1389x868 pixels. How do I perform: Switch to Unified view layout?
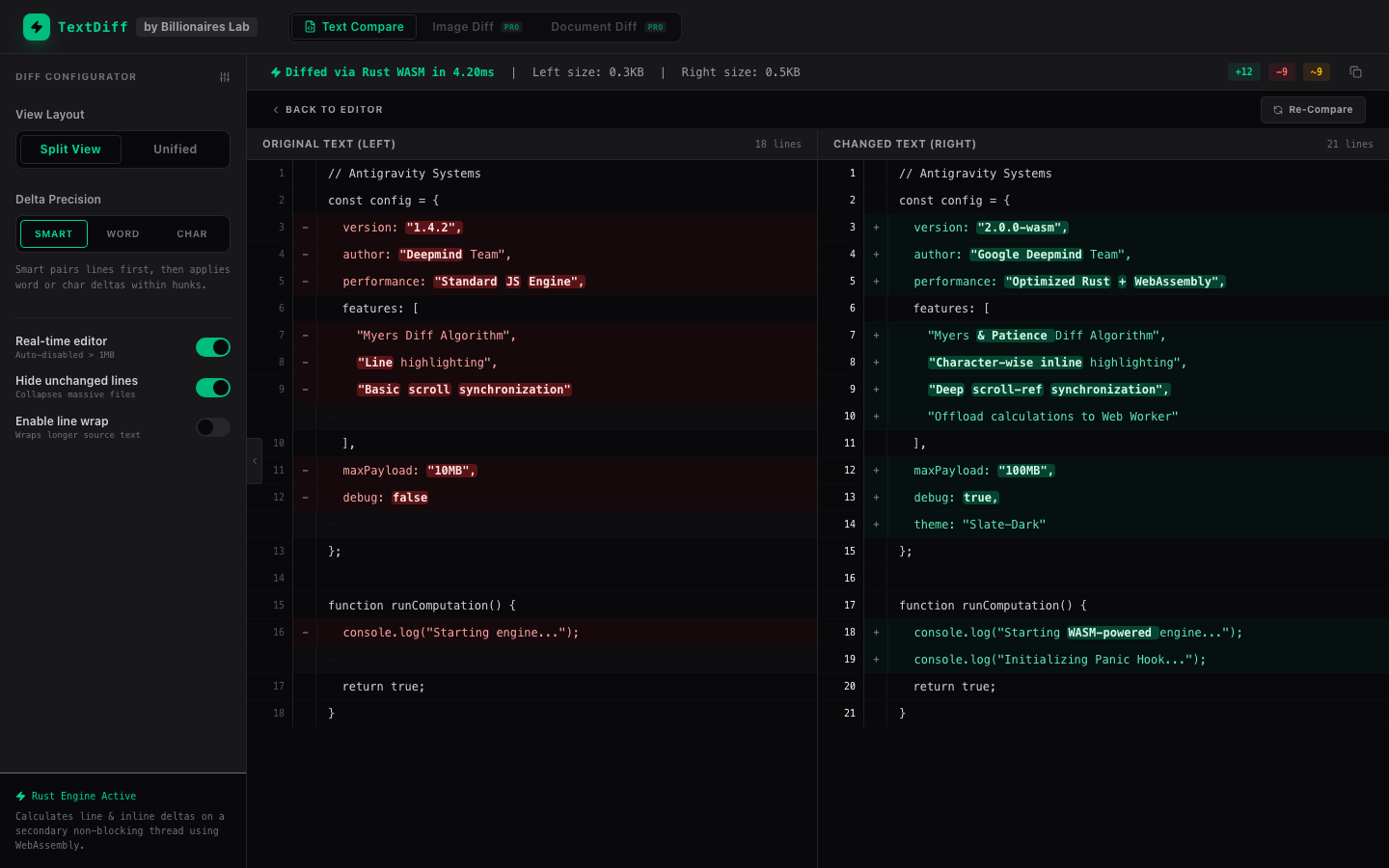click(x=175, y=149)
